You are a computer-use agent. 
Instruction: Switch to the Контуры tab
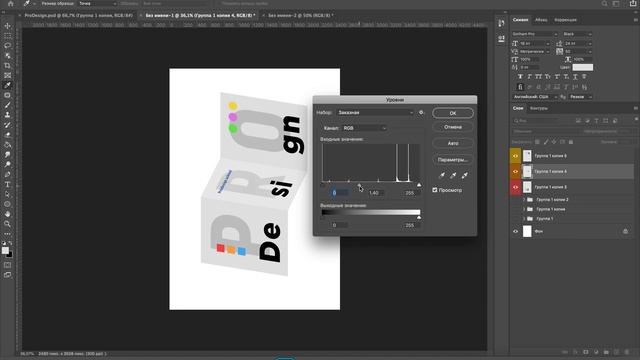click(538, 108)
